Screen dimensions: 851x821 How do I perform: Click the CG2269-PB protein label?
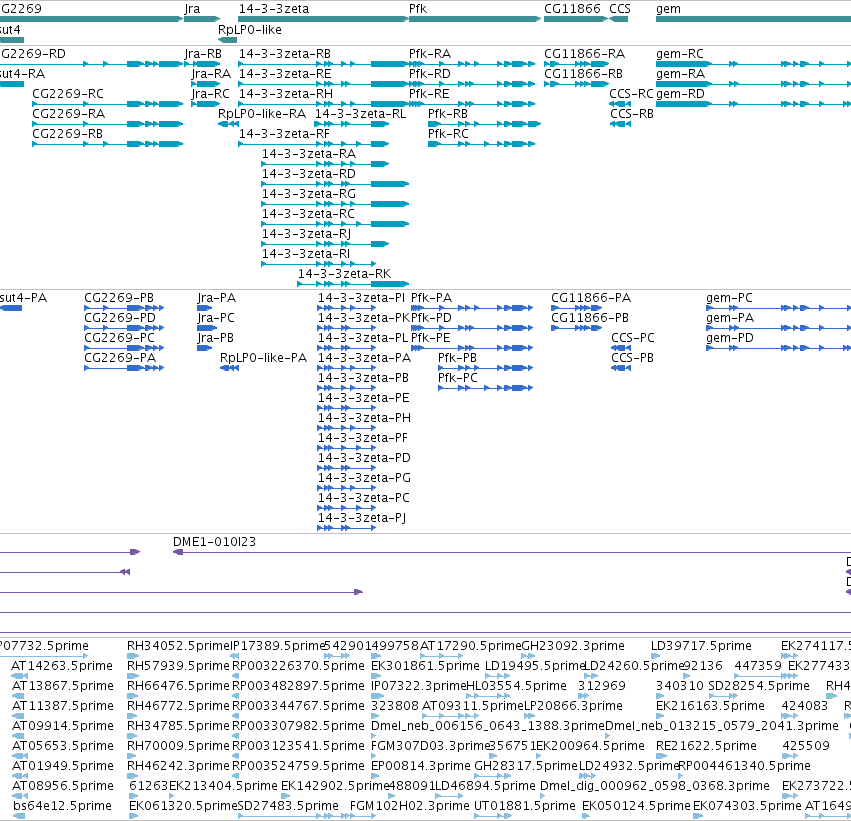119,298
